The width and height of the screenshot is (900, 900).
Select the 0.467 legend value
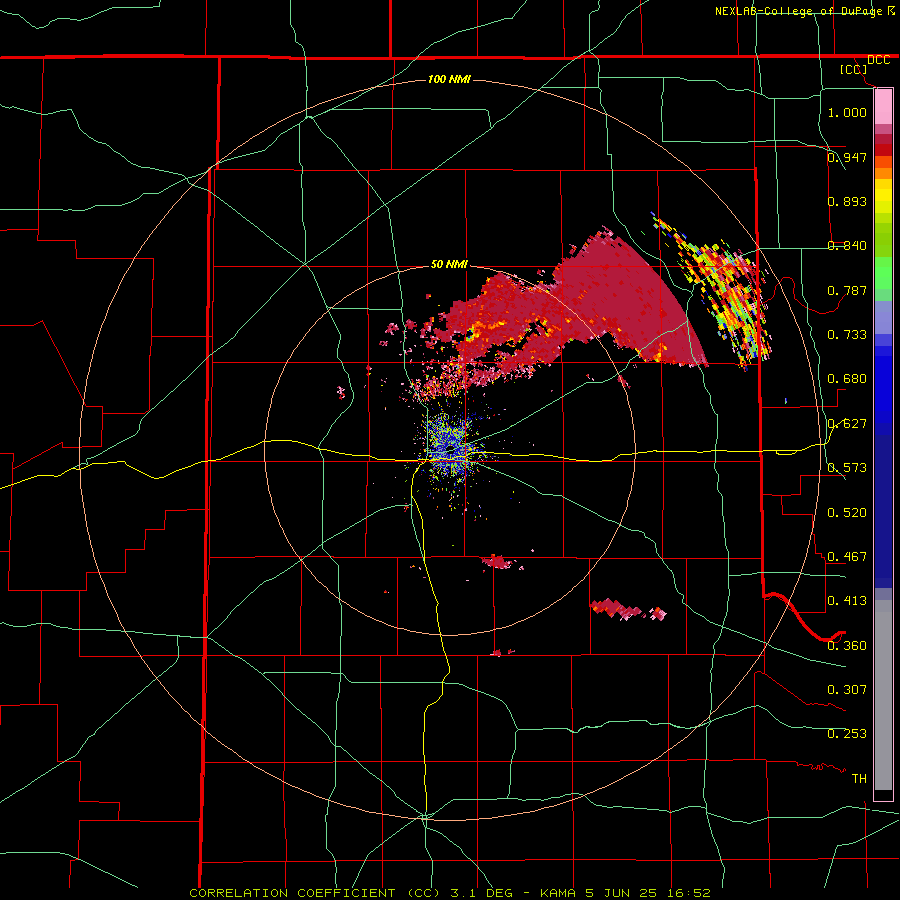[x=847, y=556]
